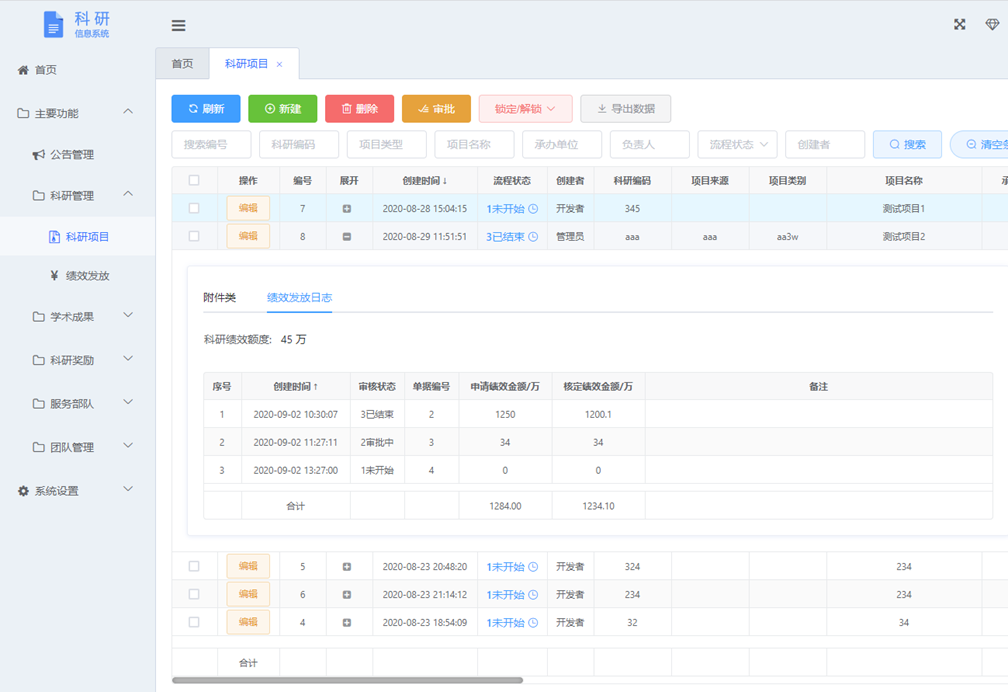1008x692 pixels.
Task: Click the clock icon in row 5 status
Action: click(x=533, y=567)
